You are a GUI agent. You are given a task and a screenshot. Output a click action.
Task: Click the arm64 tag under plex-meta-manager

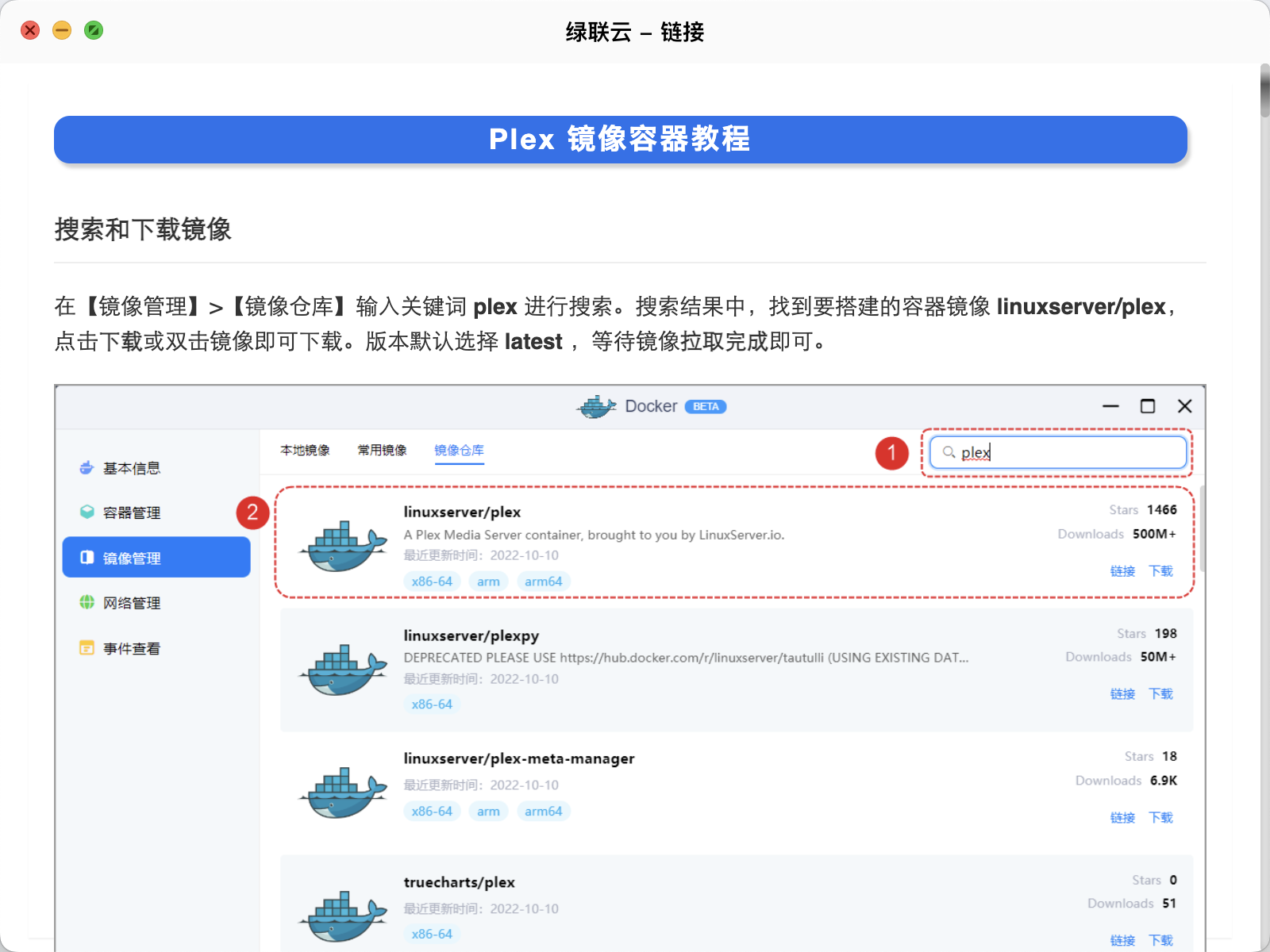pyautogui.click(x=543, y=811)
